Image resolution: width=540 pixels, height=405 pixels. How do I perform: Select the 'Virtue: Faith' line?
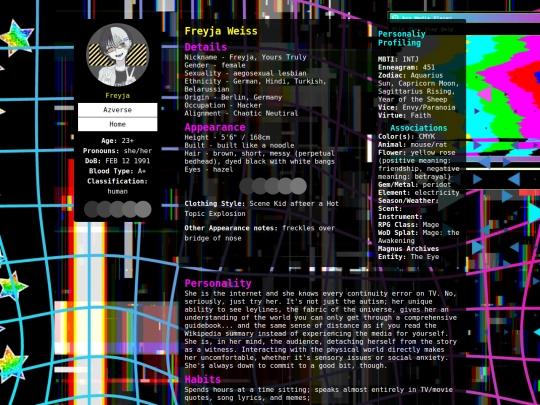coord(404,115)
